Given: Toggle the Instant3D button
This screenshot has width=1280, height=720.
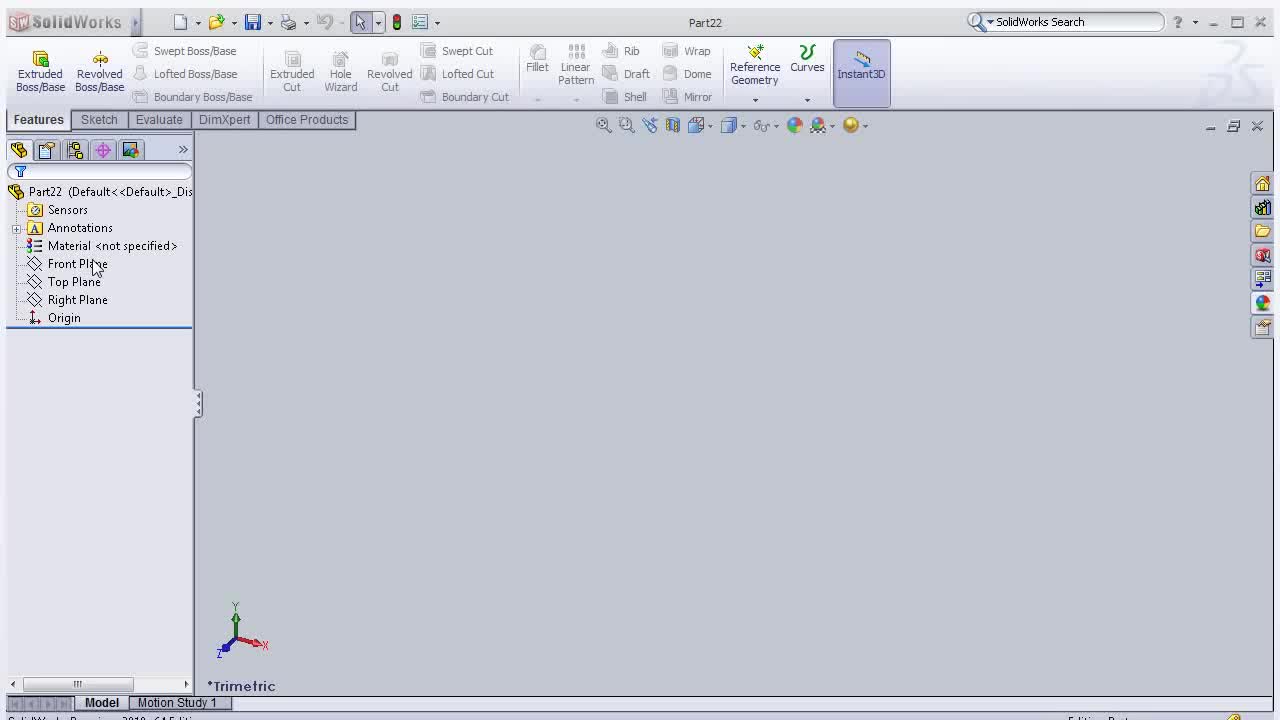Looking at the screenshot, I should tap(861, 73).
